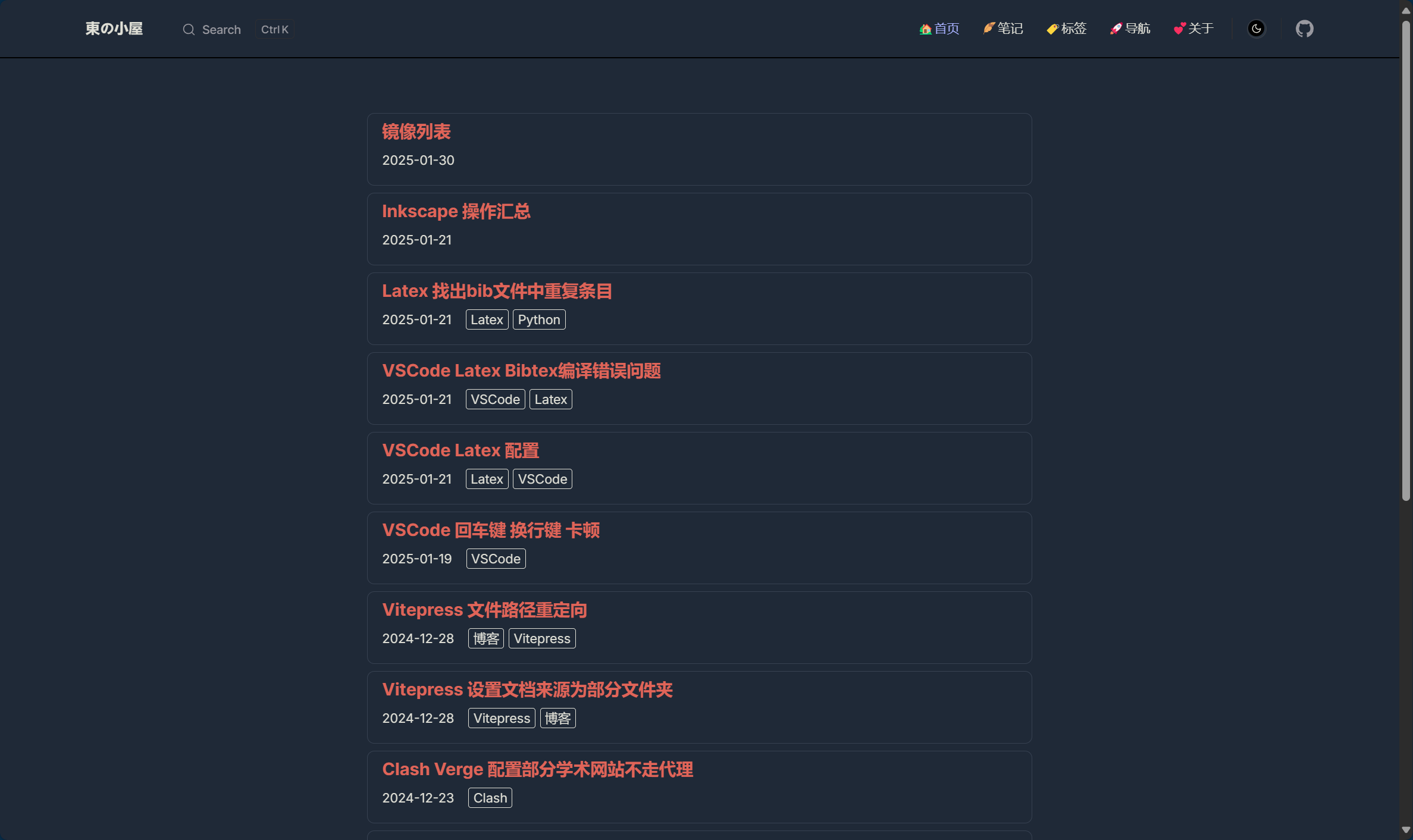
Task: Open 首页 nav item
Action: tap(939, 29)
